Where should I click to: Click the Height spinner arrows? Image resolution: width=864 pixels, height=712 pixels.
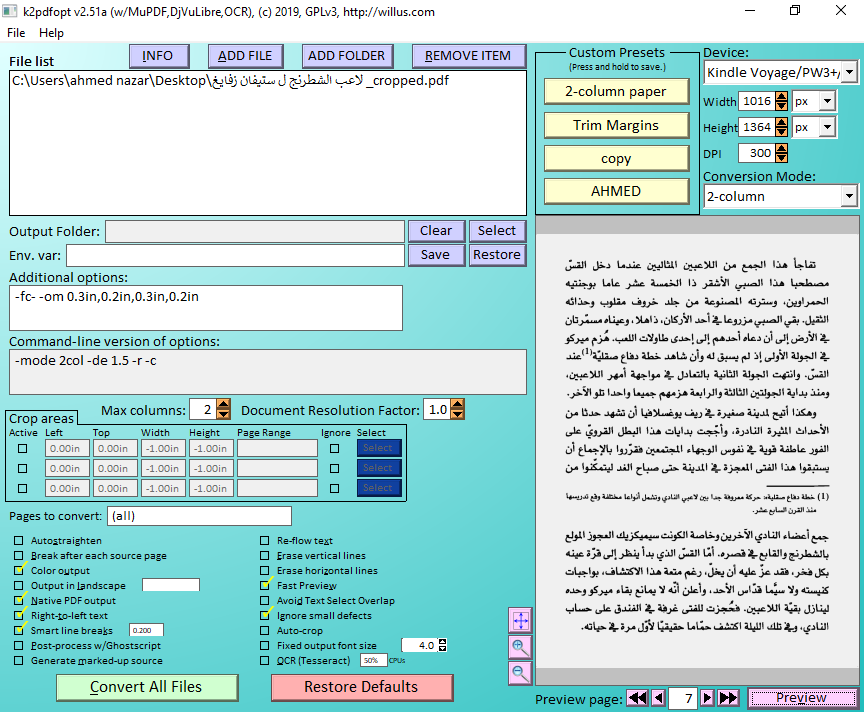pyautogui.click(x=781, y=127)
